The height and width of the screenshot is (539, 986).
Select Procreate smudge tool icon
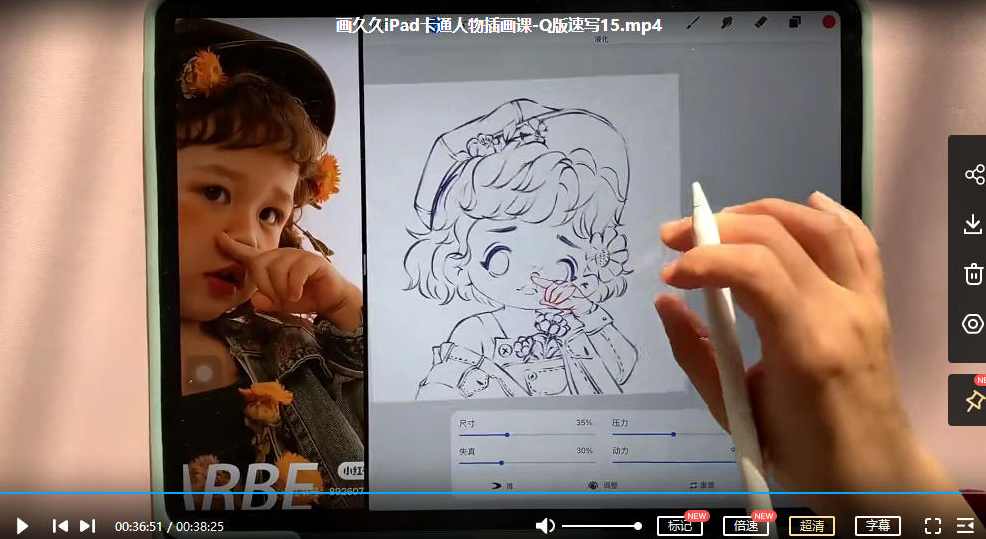727,23
